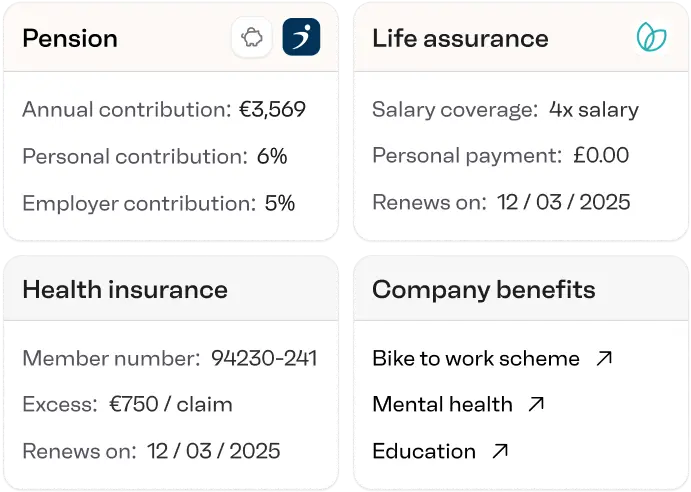Click arrow icon next to Education
This screenshot has width=691, height=492.
pyautogui.click(x=500, y=451)
